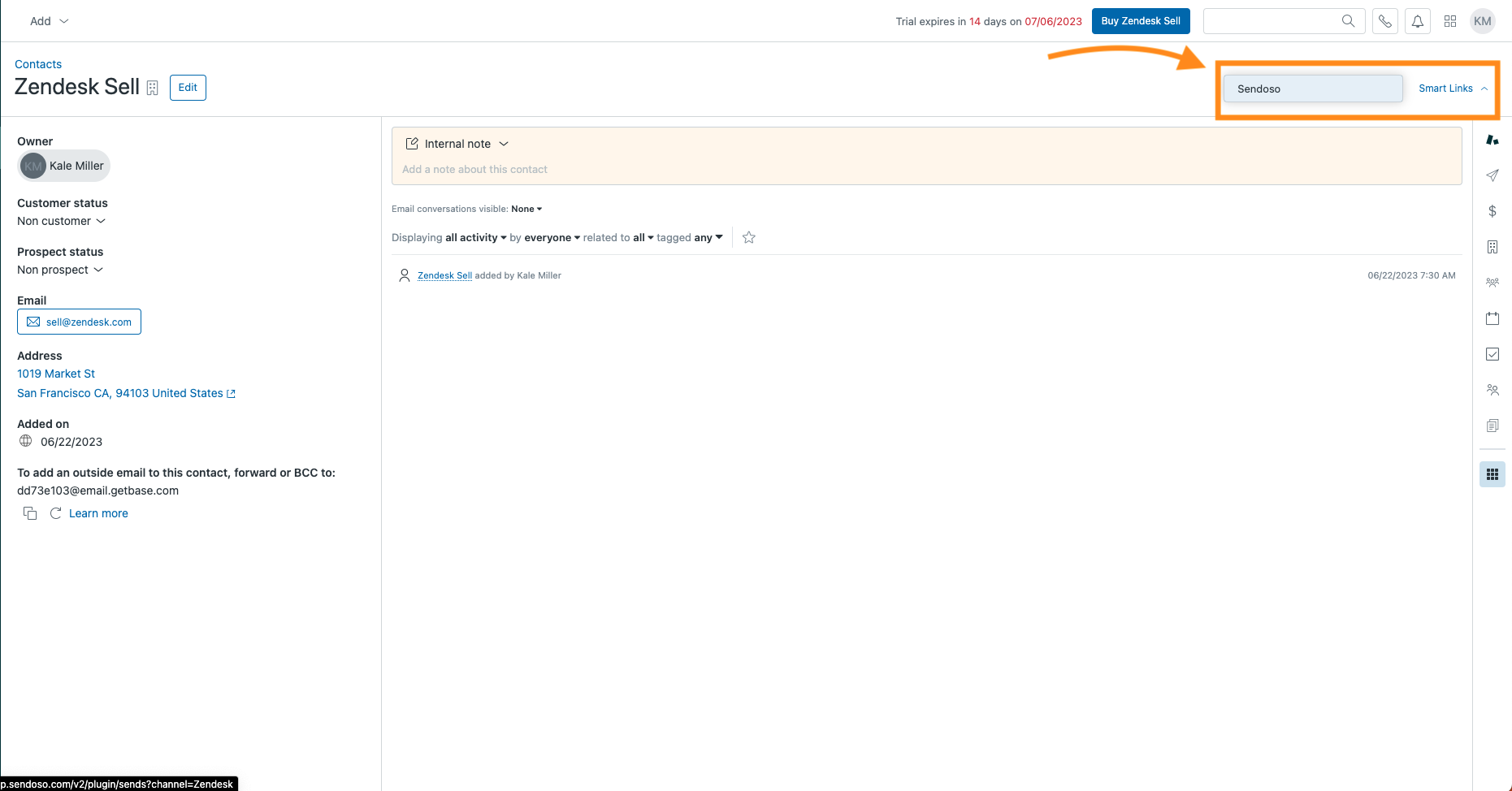Open the documents icon in right sidebar
Screen dimensions: 1512x791
click(1492, 426)
